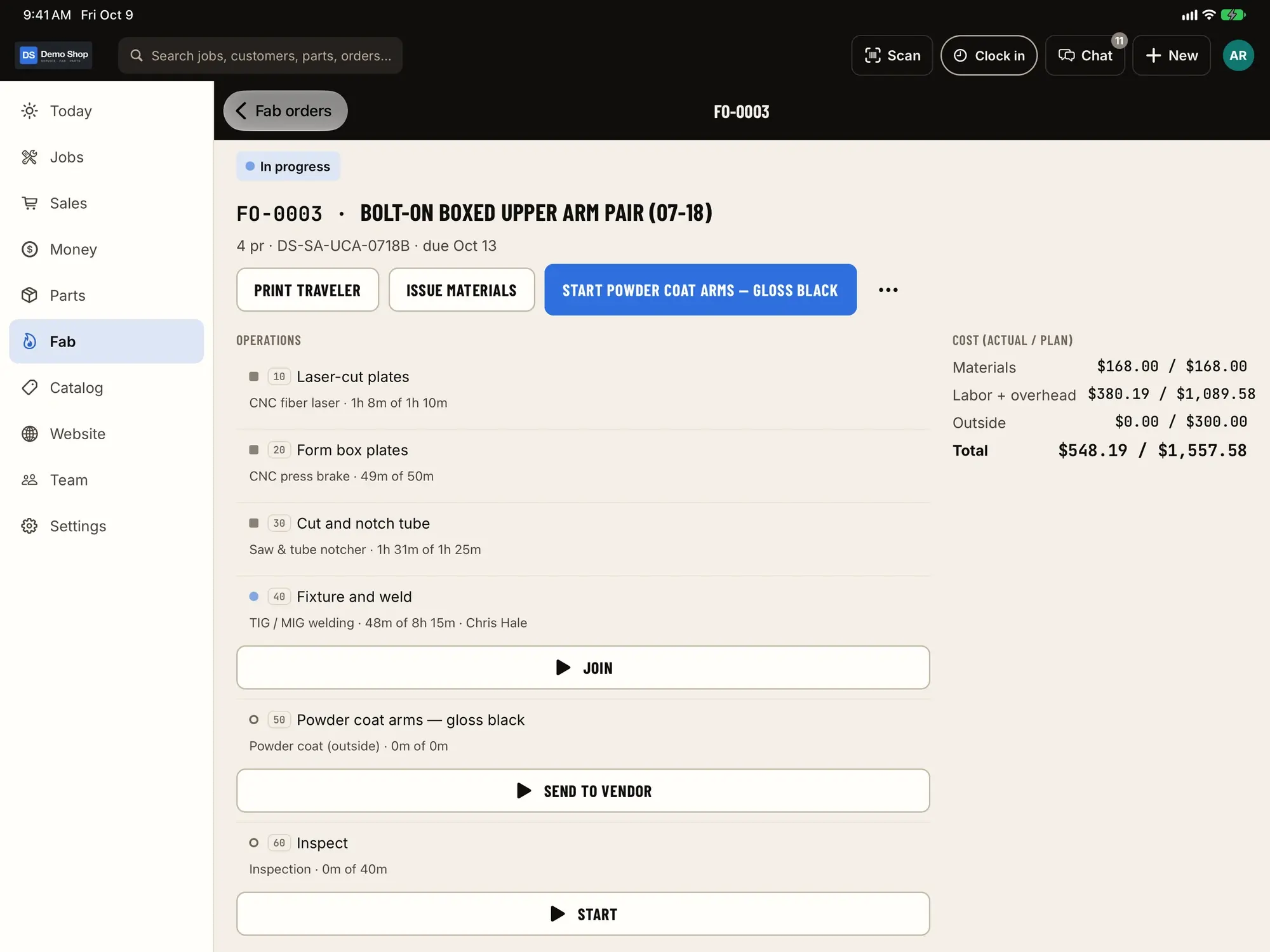
Task: Open the Chat panel
Action: [1085, 56]
